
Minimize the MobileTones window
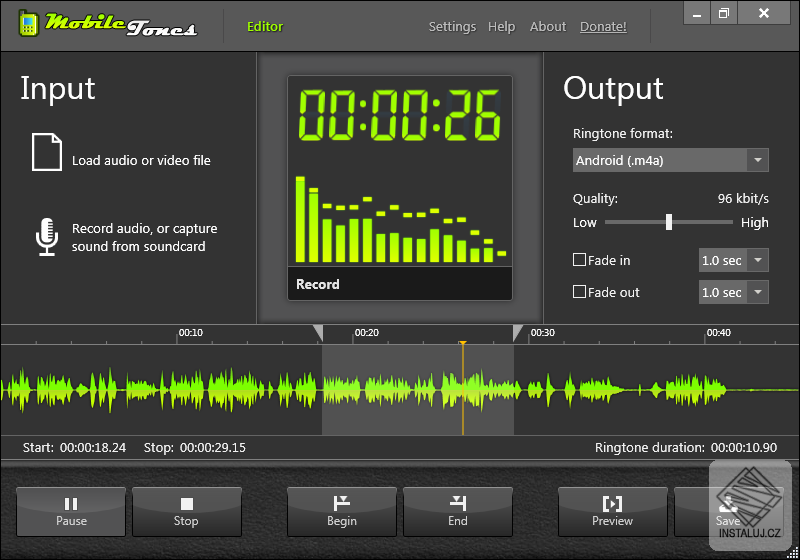point(697,13)
